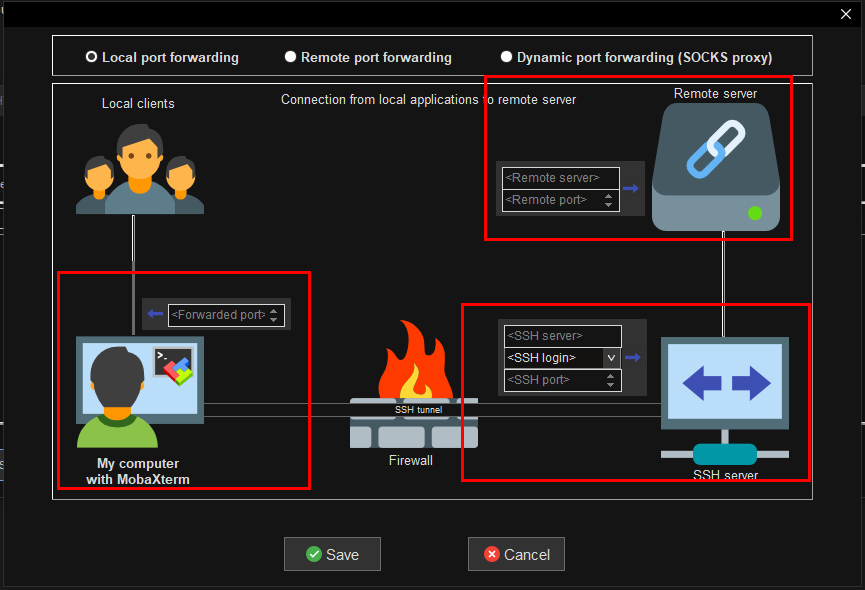Screen dimensions: 865x590
Task: Click the SSH server input field
Action: pos(563,336)
